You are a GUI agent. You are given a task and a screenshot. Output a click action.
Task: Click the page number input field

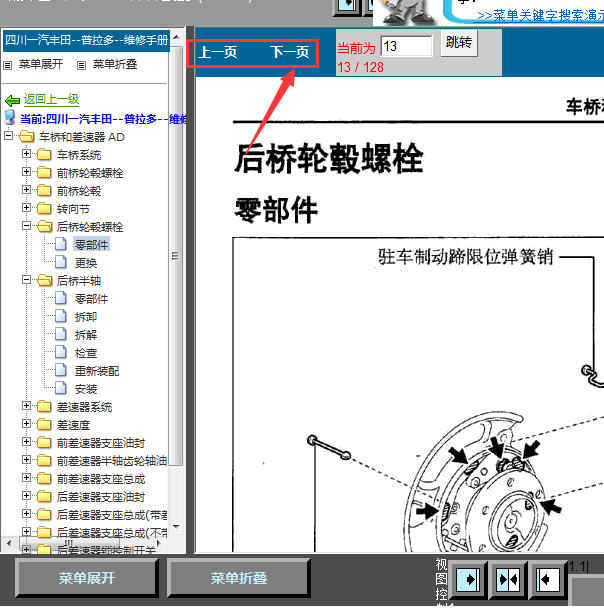pos(406,46)
